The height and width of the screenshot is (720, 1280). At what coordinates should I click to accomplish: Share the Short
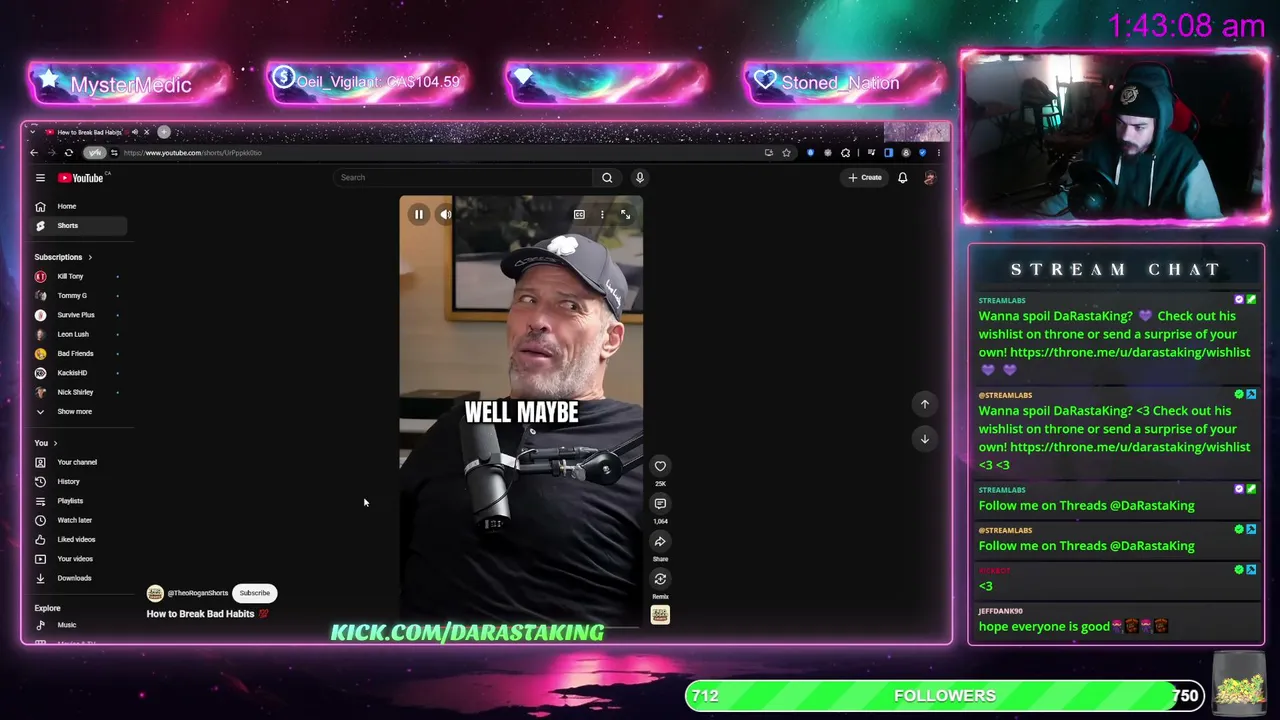click(x=660, y=541)
